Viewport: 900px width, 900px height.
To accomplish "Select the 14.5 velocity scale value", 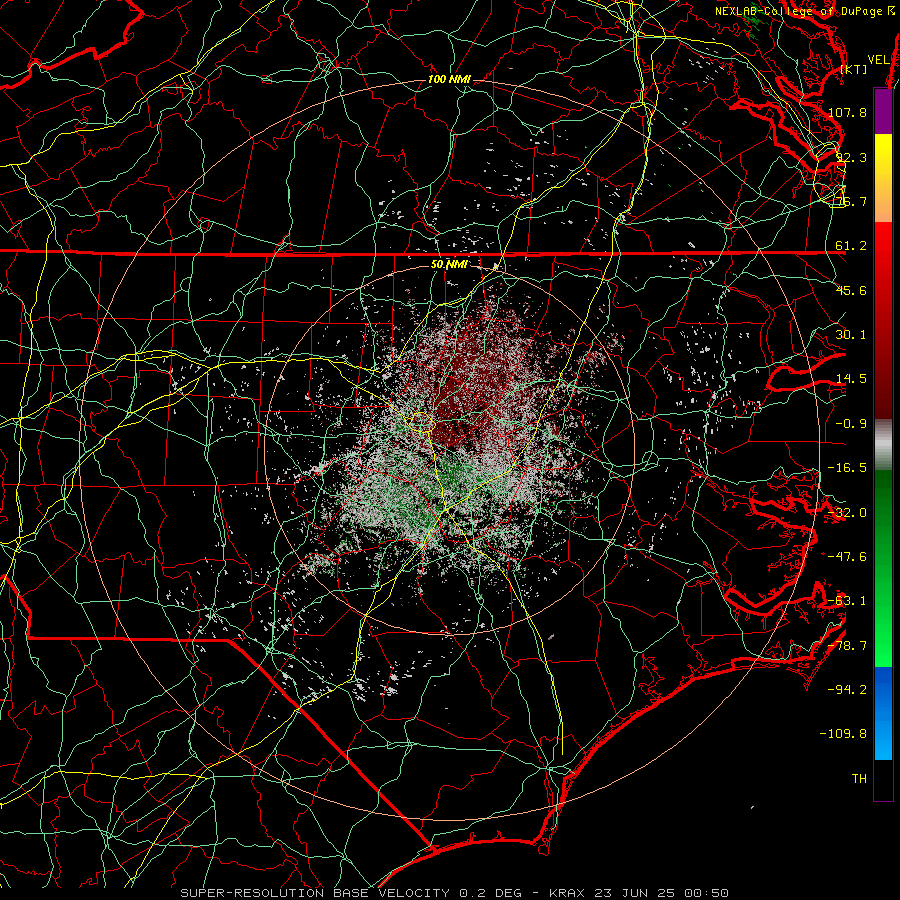I will pyautogui.click(x=851, y=379).
